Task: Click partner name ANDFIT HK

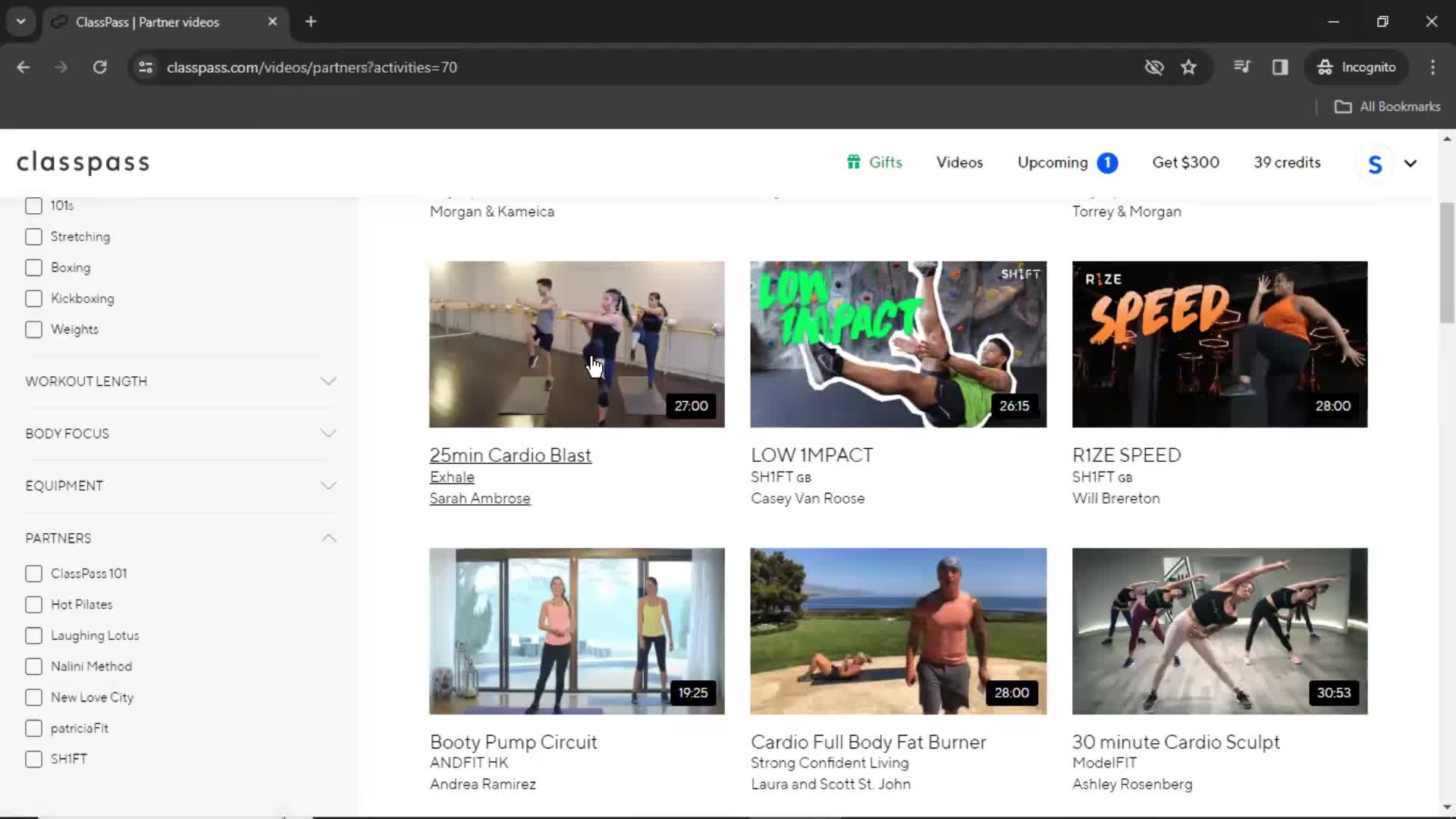Action: click(469, 763)
